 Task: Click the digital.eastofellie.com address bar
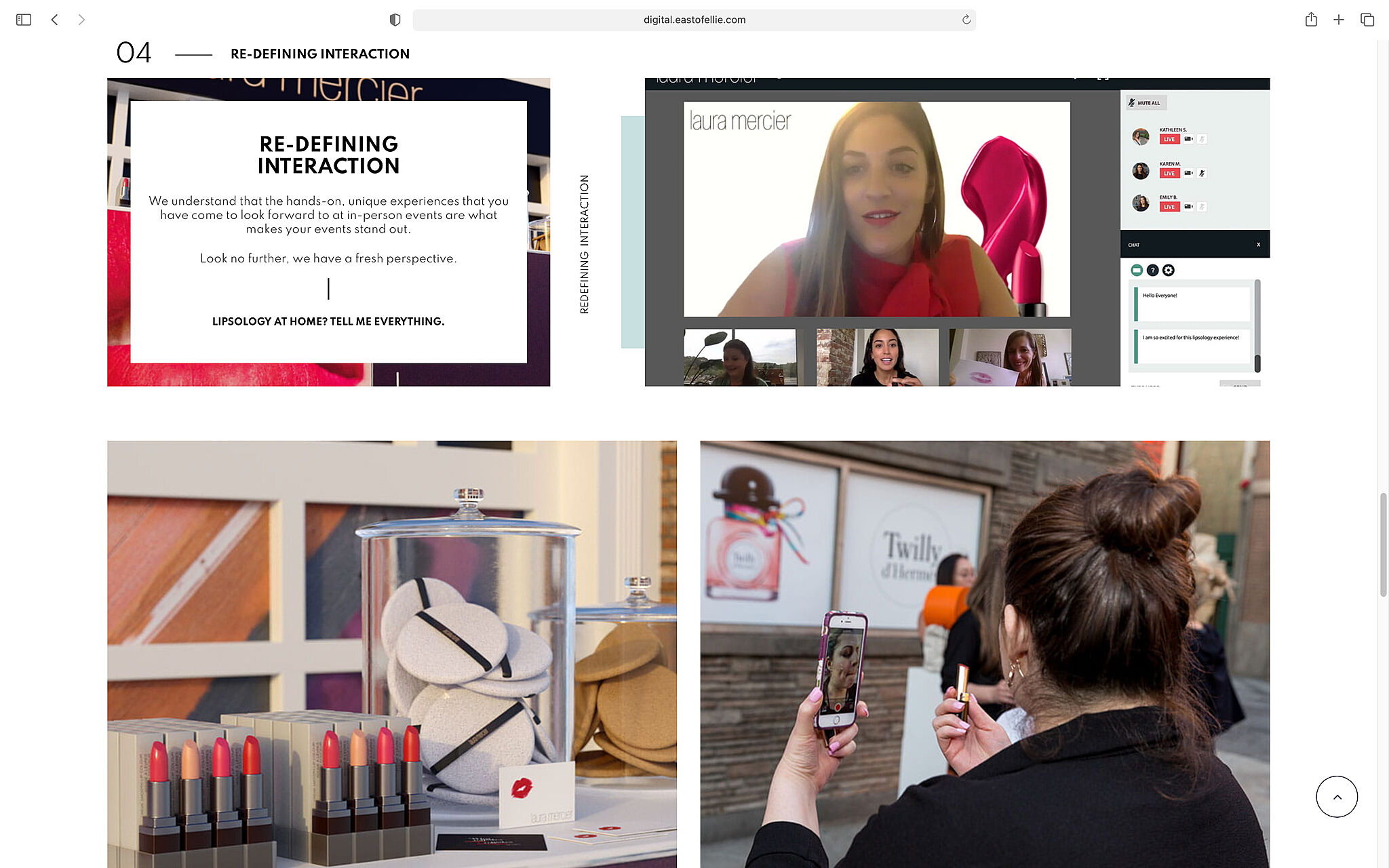coord(694,20)
